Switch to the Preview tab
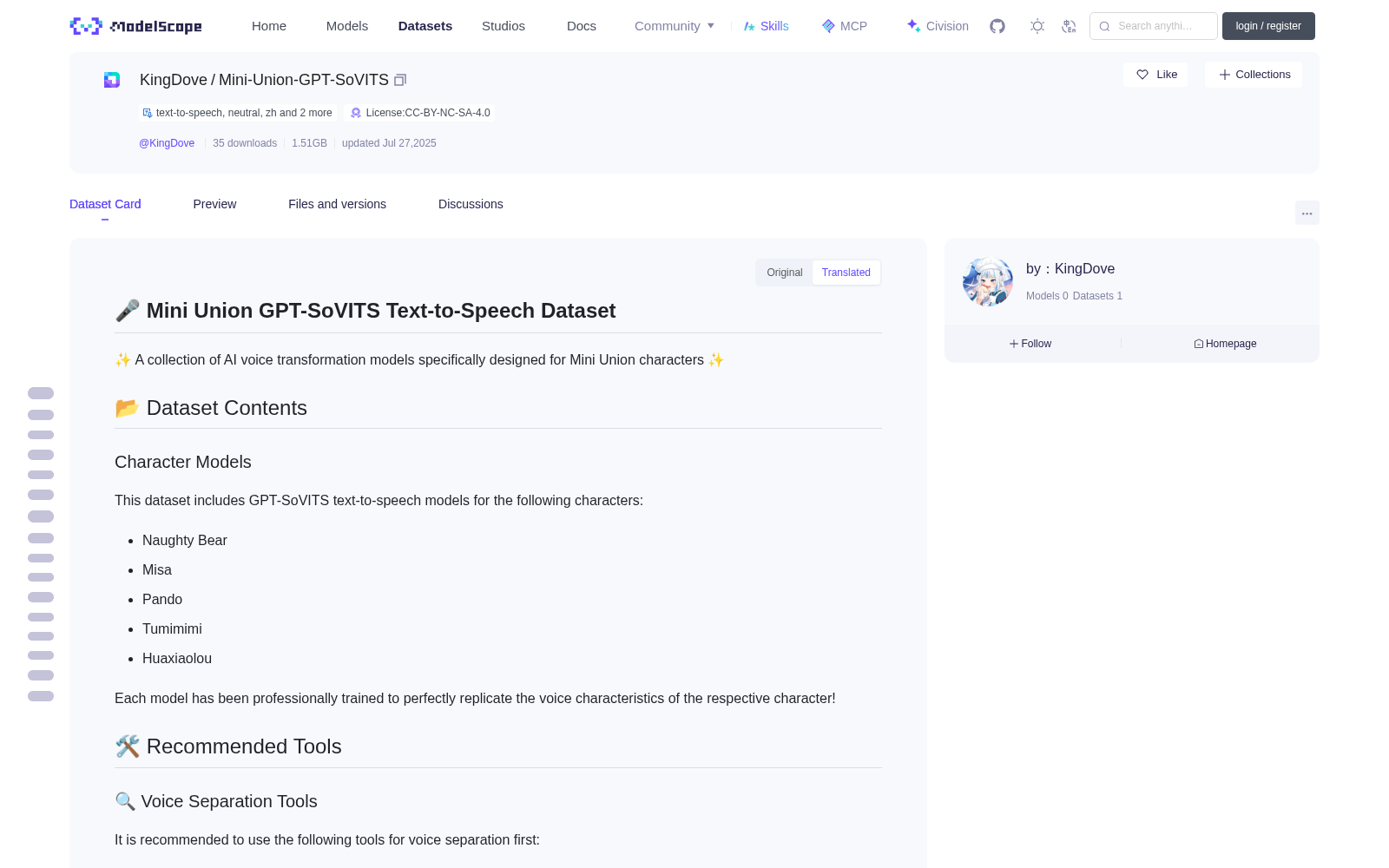 [214, 204]
